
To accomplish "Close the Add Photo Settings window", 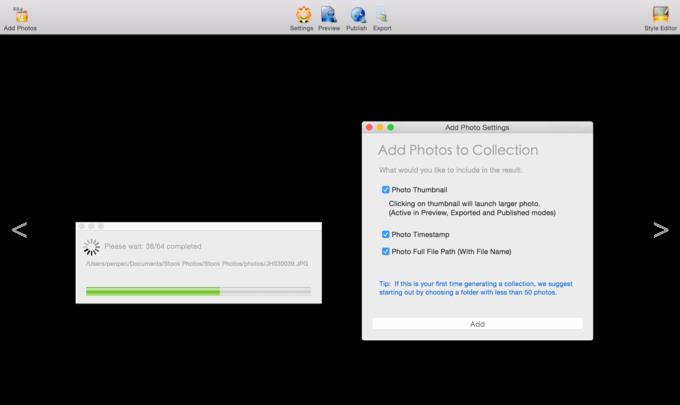I will (369, 127).
